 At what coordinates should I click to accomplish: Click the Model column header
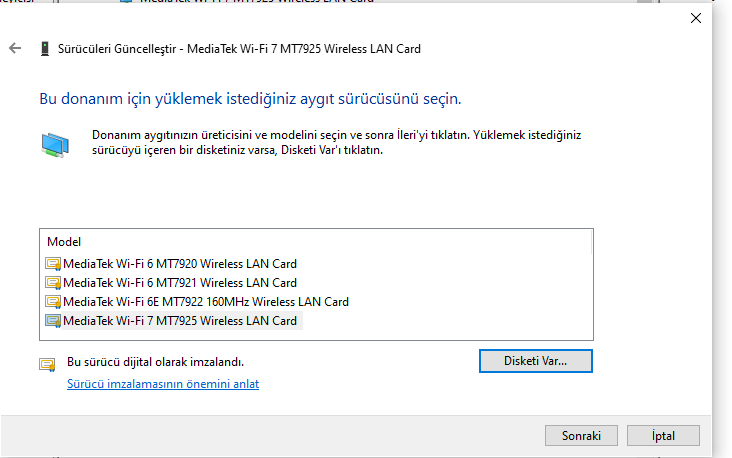[x=64, y=242]
